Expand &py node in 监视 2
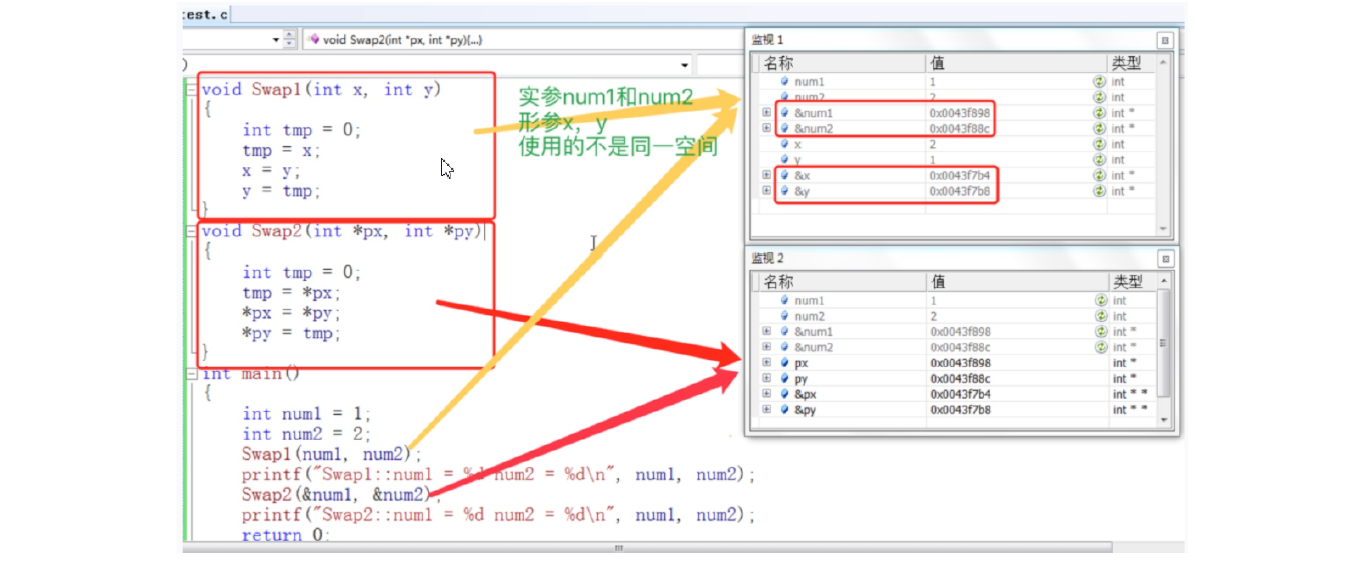Viewport: 1356px width, 571px height. click(x=767, y=410)
